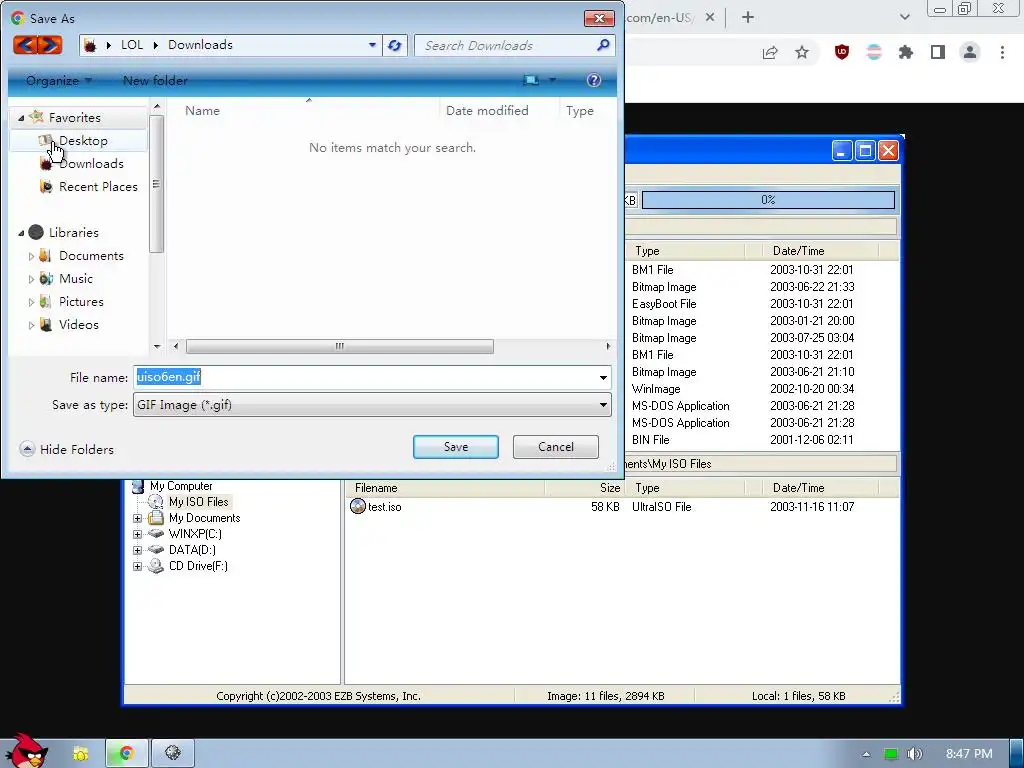Open the Chrome profile avatar icon
The image size is (1024, 768).
[970, 52]
